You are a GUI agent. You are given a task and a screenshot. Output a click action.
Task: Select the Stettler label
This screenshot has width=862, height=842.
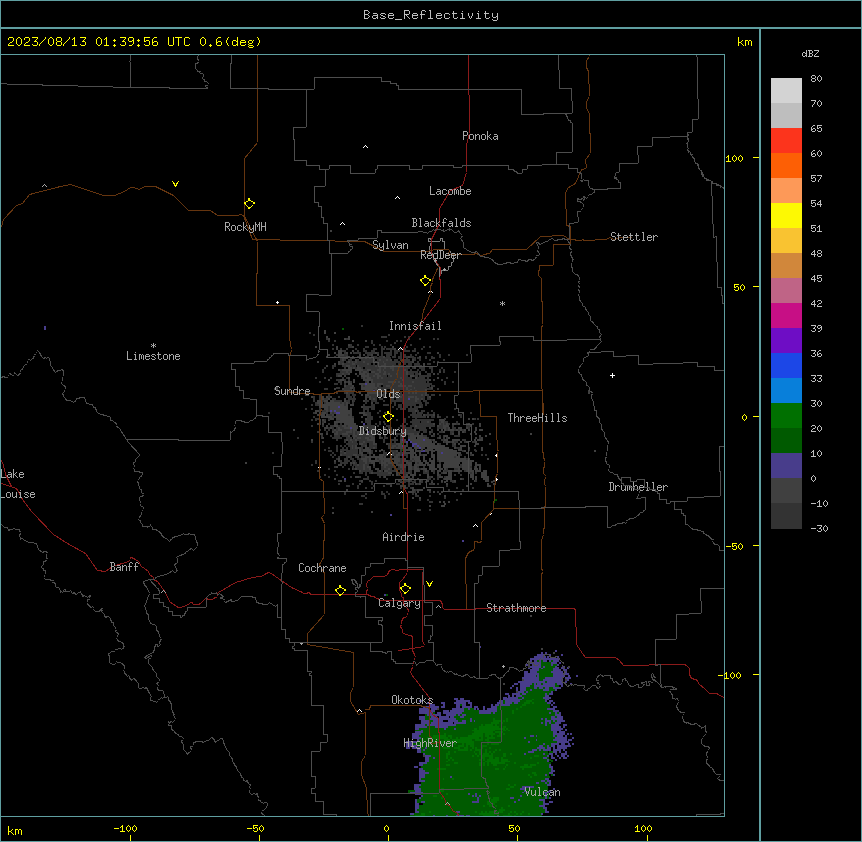(634, 237)
